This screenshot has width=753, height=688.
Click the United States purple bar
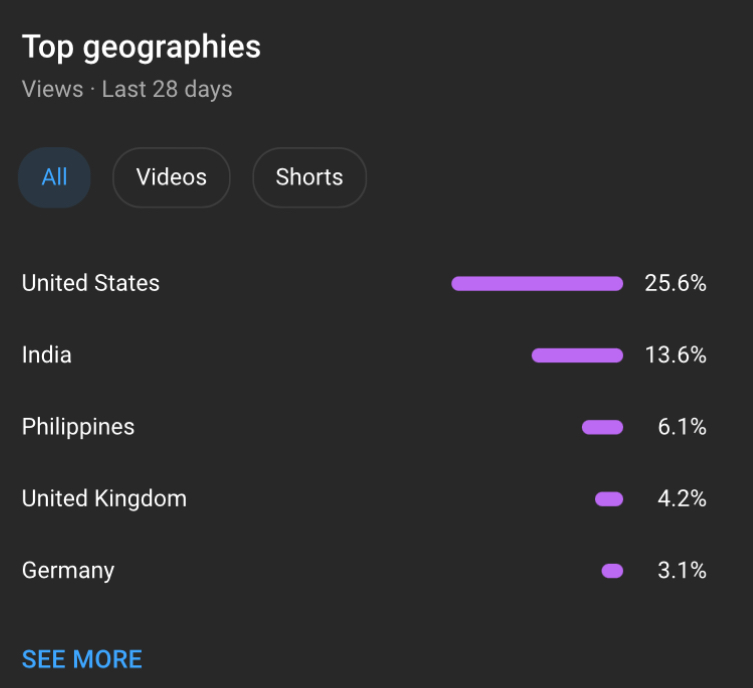coord(537,284)
